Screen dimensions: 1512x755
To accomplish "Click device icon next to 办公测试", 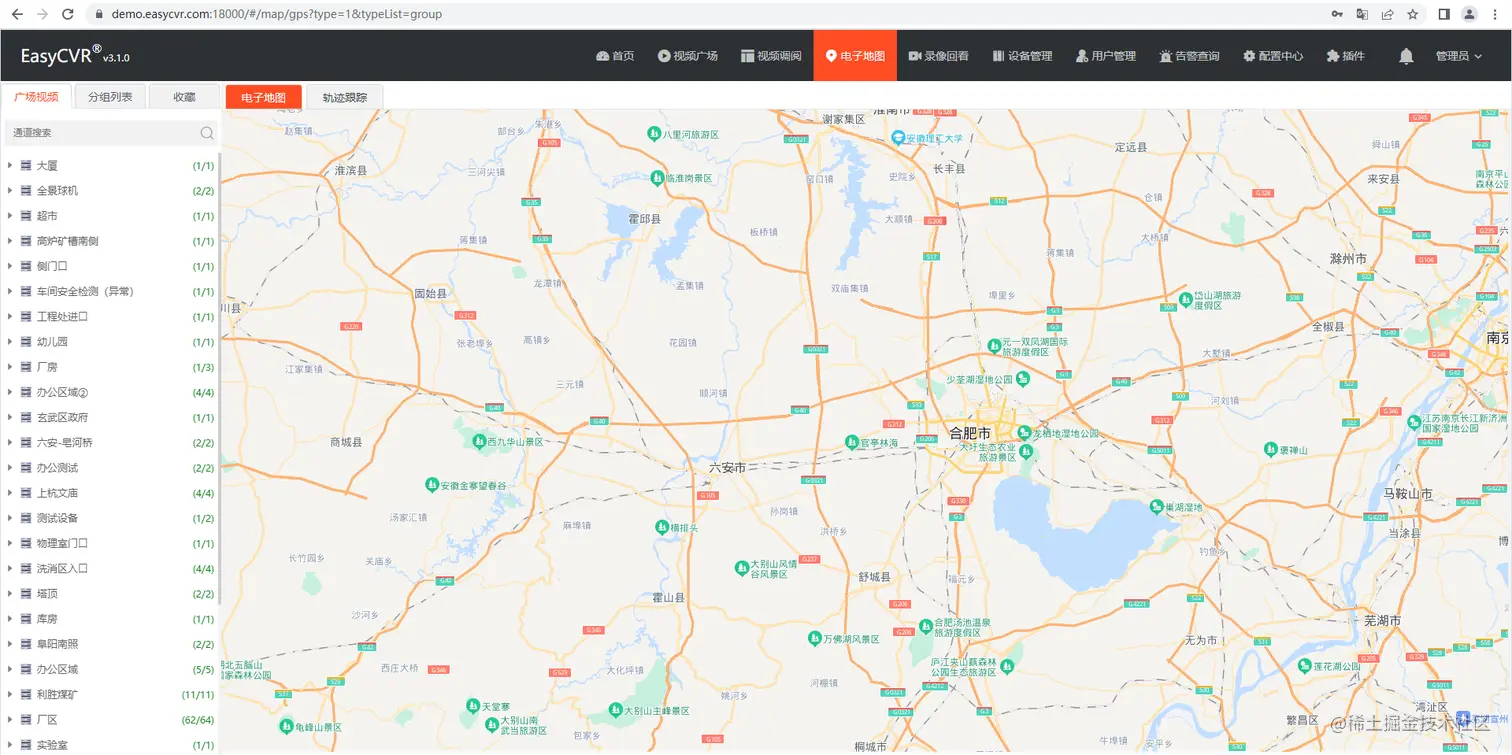I will tap(26, 468).
